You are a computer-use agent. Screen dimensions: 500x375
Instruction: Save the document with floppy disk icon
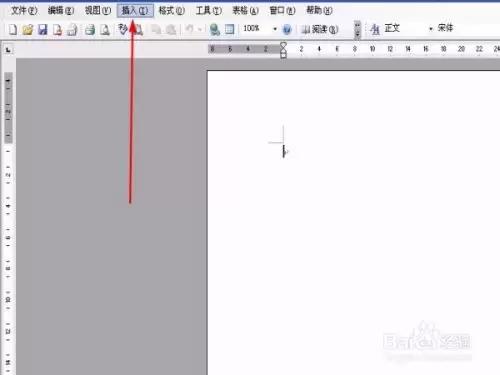43,30
